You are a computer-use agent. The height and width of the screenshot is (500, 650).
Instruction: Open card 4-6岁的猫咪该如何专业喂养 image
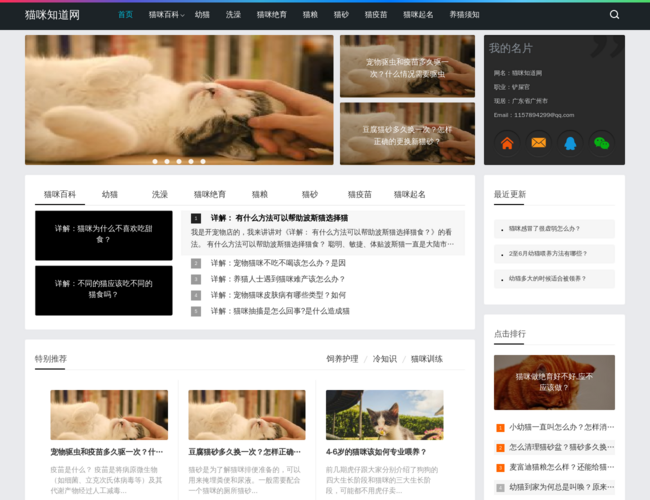point(385,415)
